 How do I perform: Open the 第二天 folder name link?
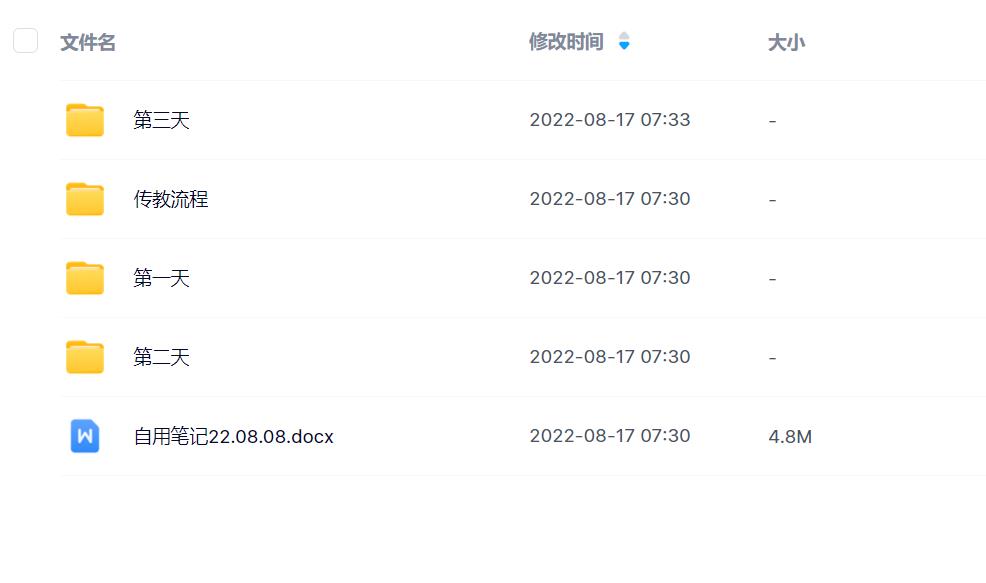click(162, 357)
